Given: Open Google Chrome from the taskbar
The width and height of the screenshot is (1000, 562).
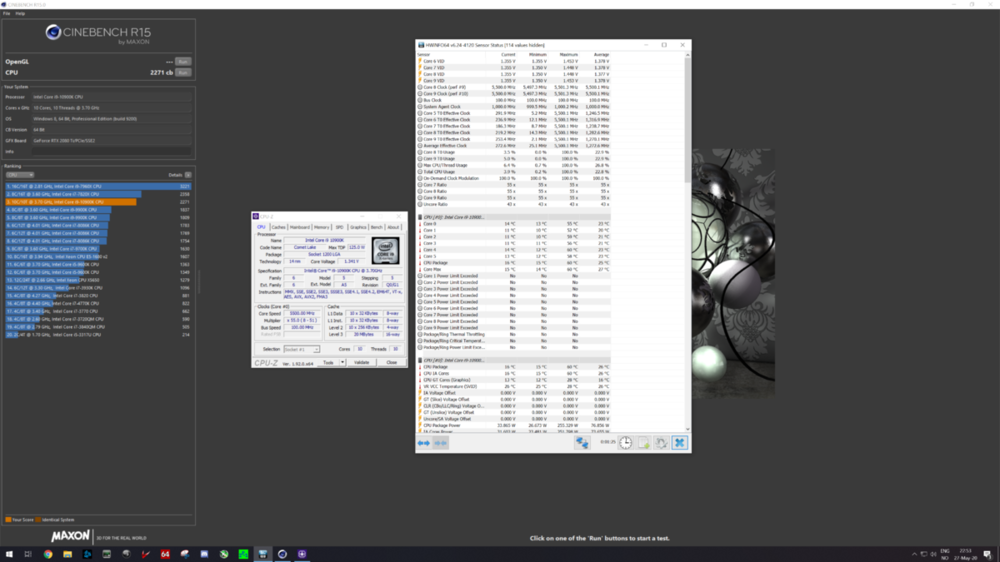Looking at the screenshot, I should click(48, 554).
